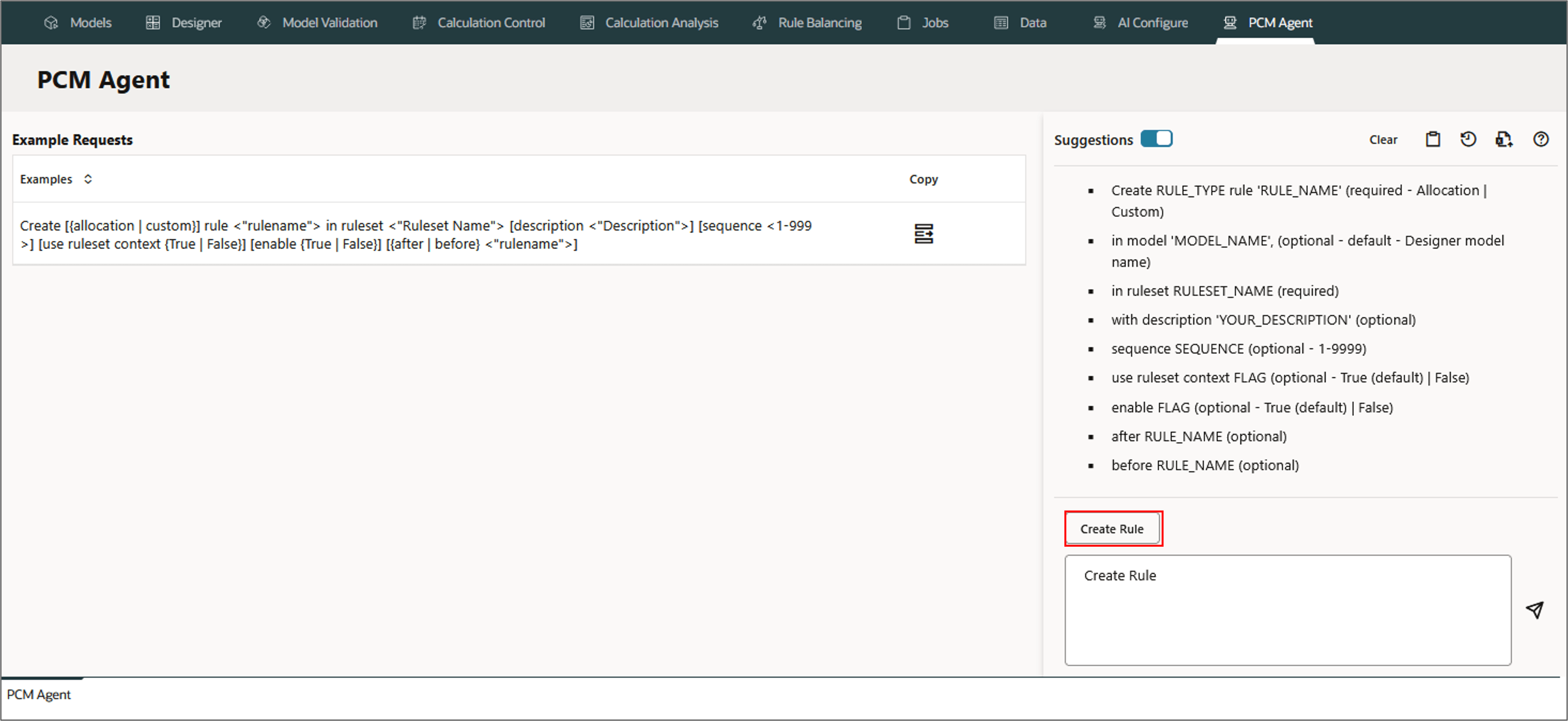Toggle the Suggestions switch off
Image resolution: width=1568 pixels, height=721 pixels.
tap(1156, 139)
